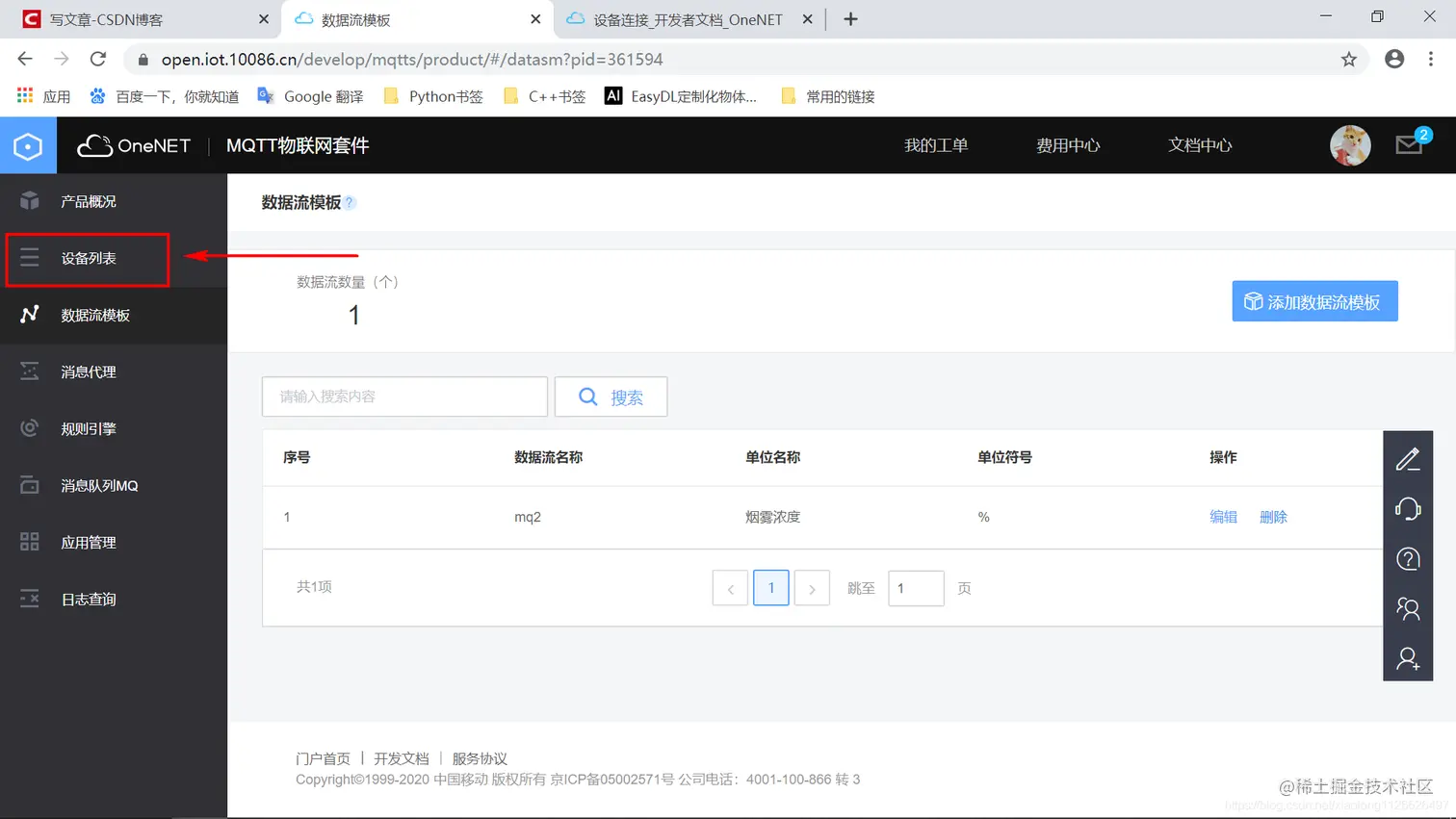Open the Chrome three-dot menu
The width and height of the screenshot is (1456, 819).
[1431, 59]
